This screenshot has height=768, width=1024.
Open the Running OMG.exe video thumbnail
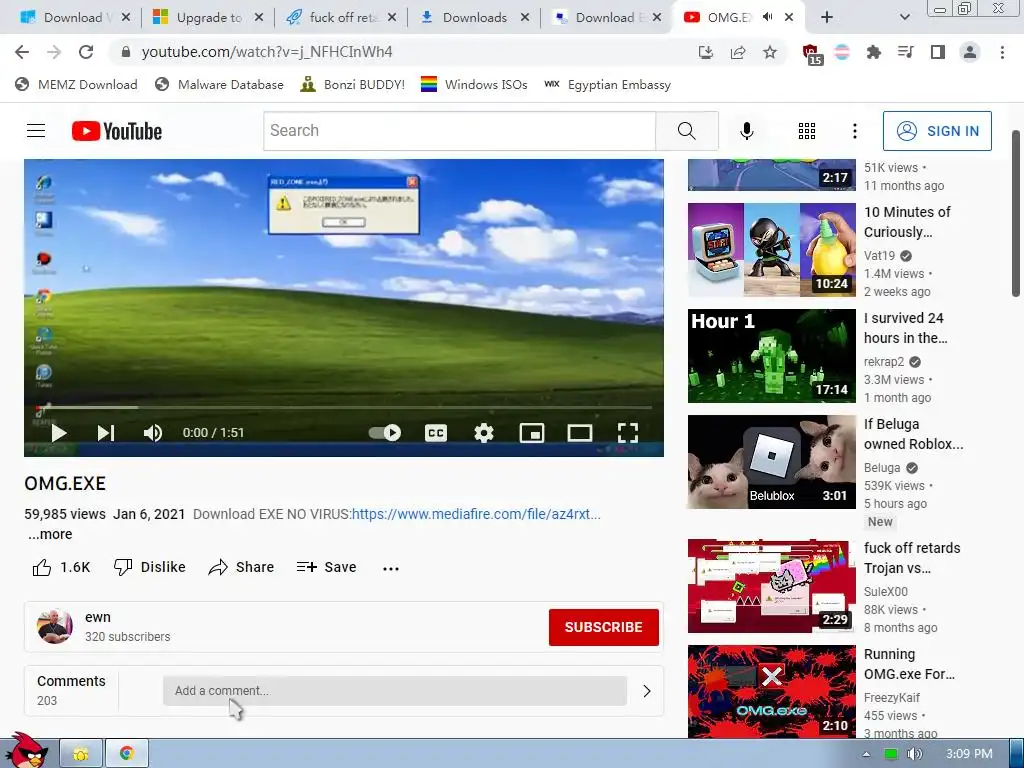[771, 692]
